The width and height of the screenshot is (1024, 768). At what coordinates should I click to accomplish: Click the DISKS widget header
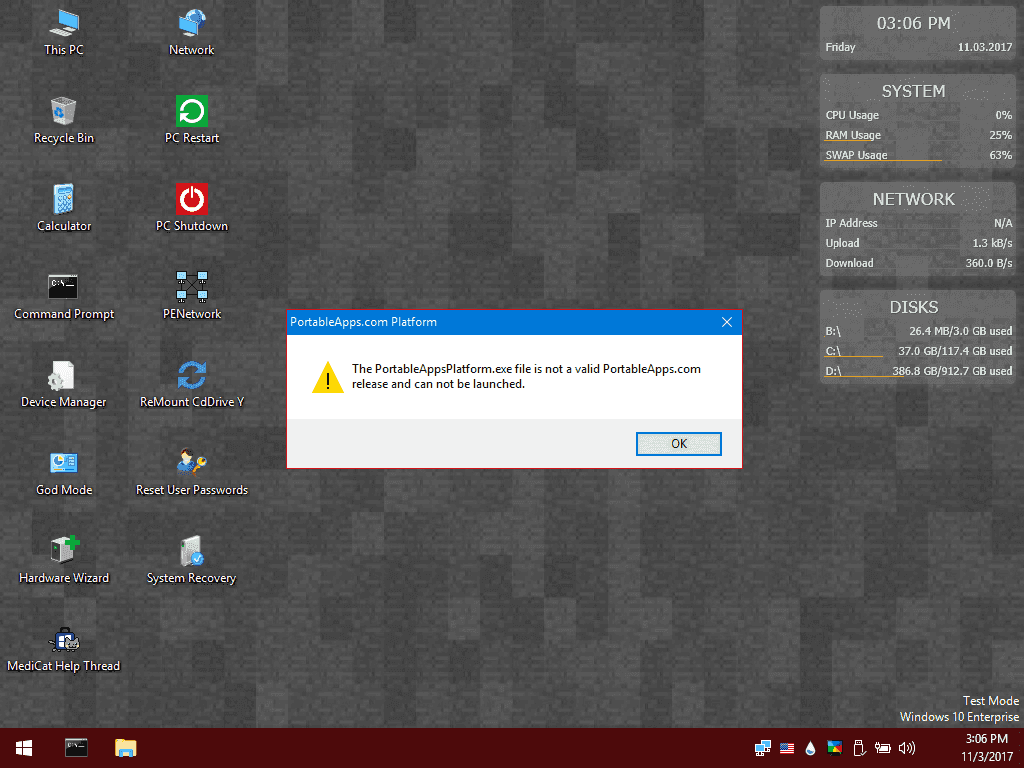[913, 307]
